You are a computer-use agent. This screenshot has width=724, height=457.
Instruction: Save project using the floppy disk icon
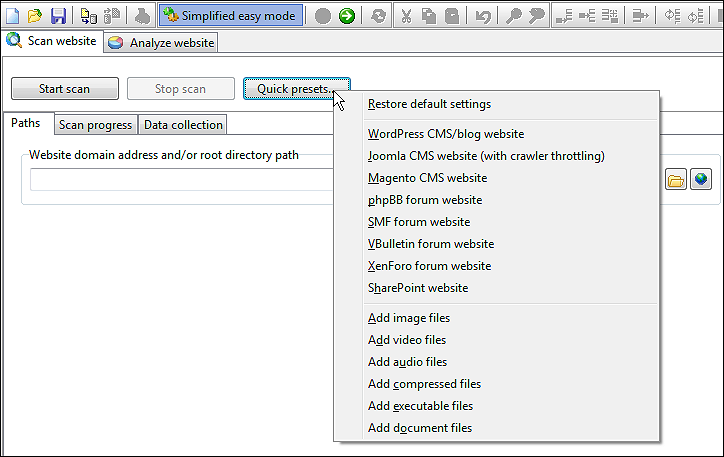[58, 16]
